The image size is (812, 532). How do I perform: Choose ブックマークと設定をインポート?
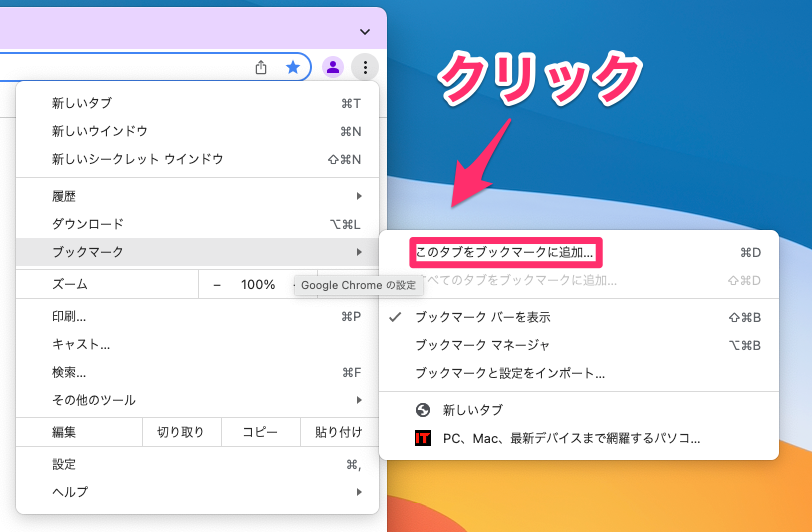[510, 373]
